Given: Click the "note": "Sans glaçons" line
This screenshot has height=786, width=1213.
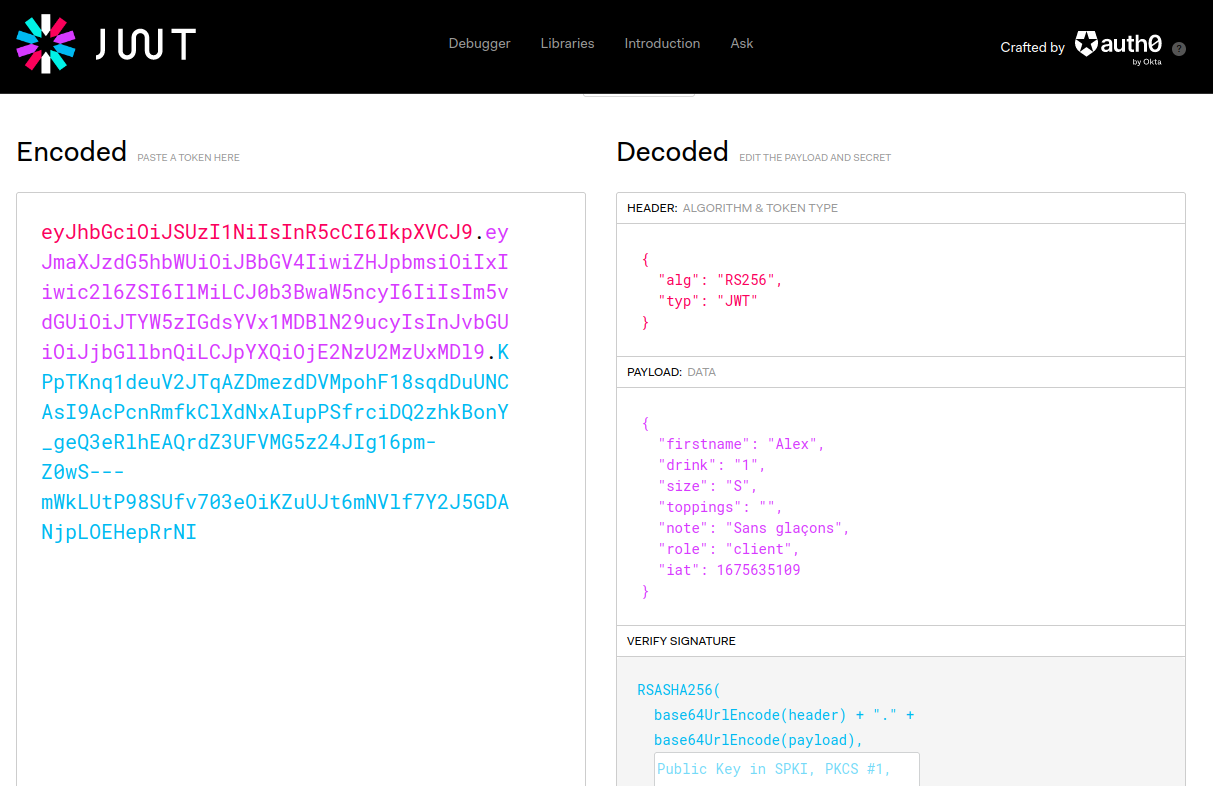Looking at the screenshot, I should point(753,528).
